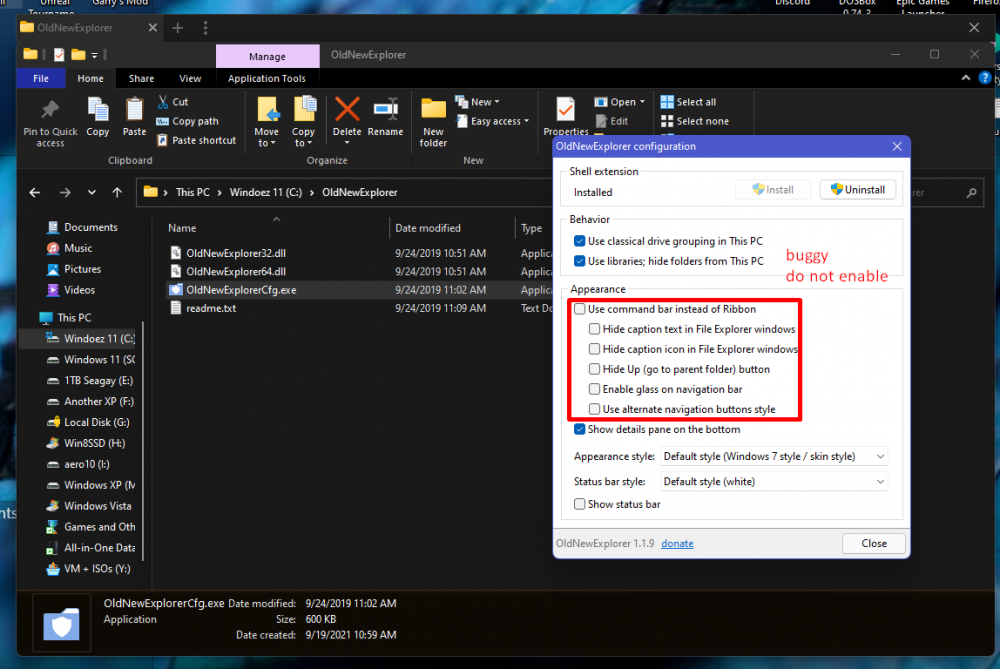The height and width of the screenshot is (669, 1000).
Task: Create a folder with New folder icon
Action: [433, 110]
